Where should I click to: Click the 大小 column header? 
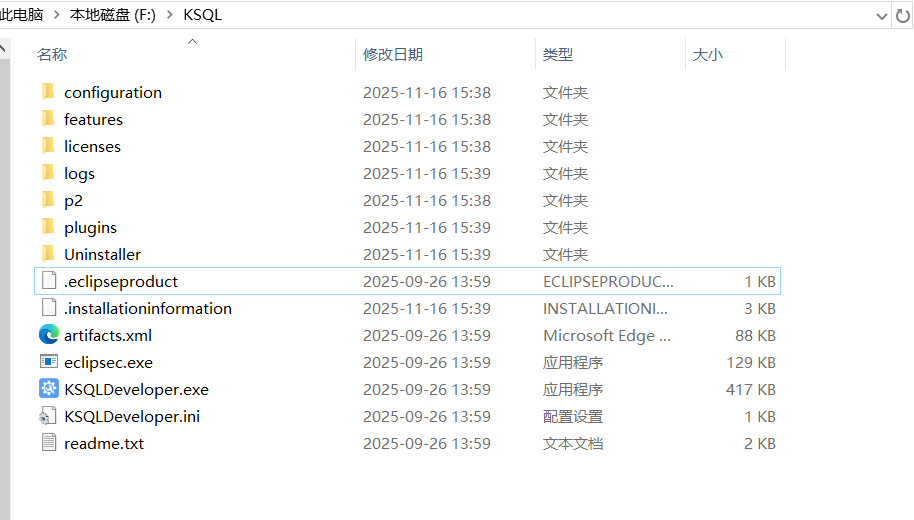click(x=707, y=54)
